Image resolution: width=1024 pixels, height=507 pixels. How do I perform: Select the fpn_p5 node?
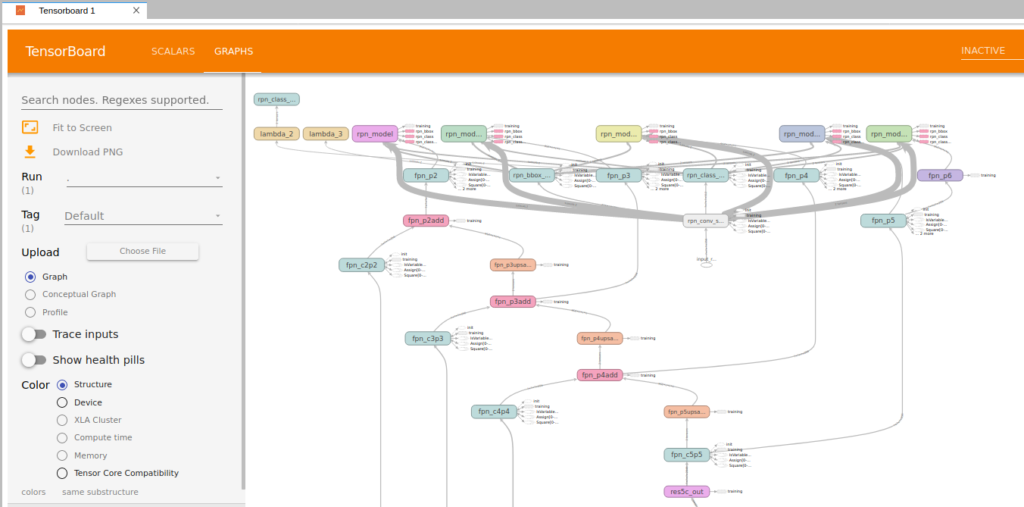click(x=884, y=221)
